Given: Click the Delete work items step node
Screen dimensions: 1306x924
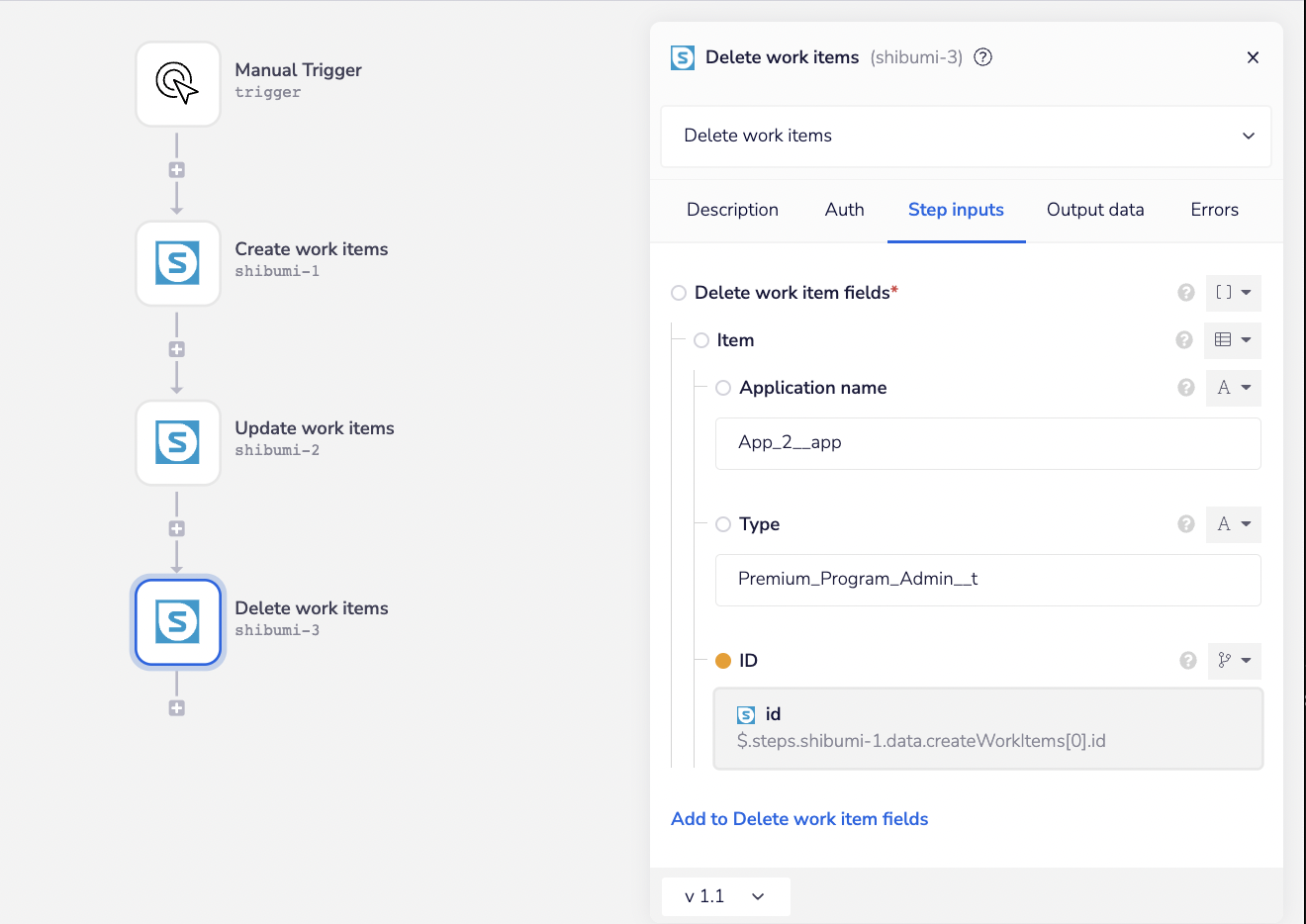Looking at the screenshot, I should [x=178, y=622].
